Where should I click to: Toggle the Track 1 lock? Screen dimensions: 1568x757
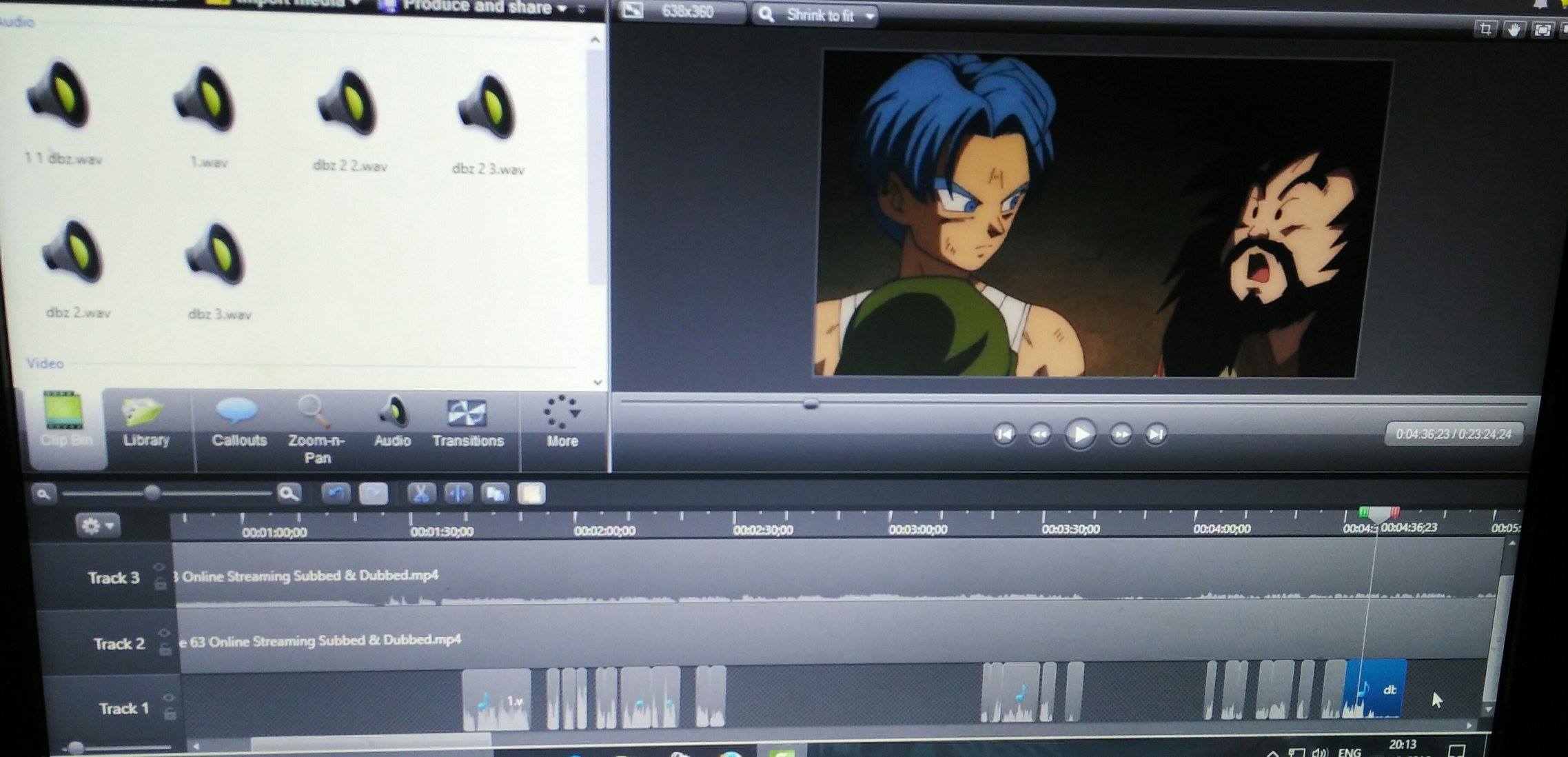point(170,714)
